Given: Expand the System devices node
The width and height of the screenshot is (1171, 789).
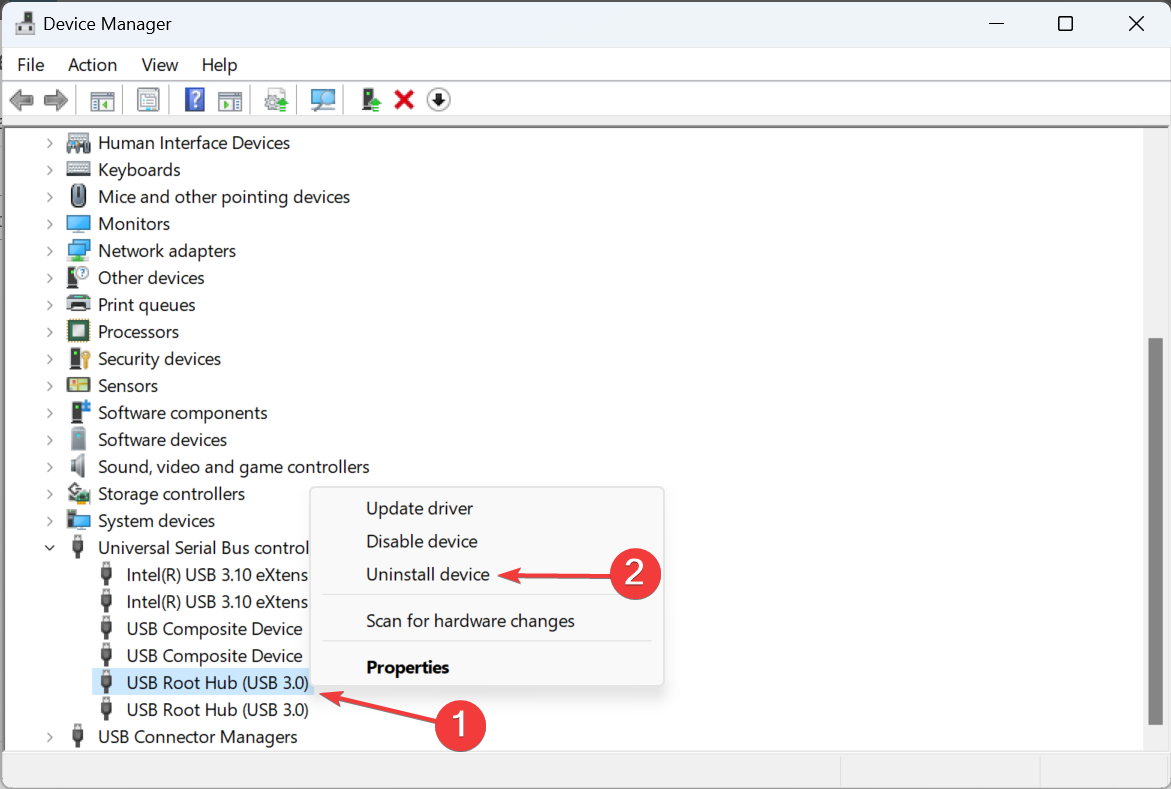Looking at the screenshot, I should [x=49, y=520].
